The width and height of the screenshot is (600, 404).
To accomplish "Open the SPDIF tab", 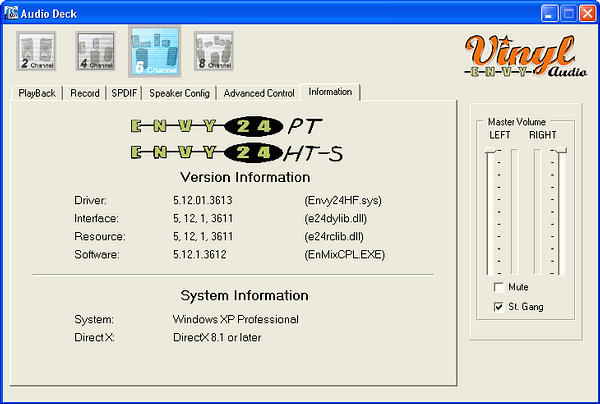I will tap(124, 93).
